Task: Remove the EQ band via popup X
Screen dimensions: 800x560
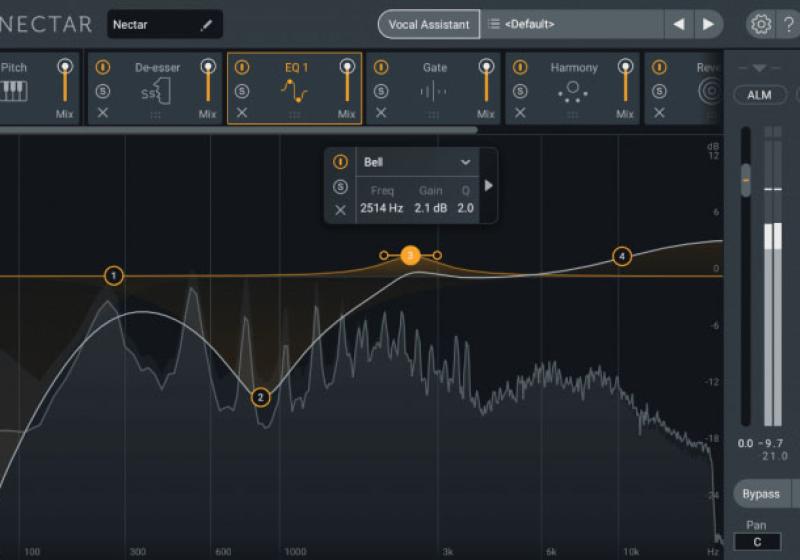Action: 340,210
